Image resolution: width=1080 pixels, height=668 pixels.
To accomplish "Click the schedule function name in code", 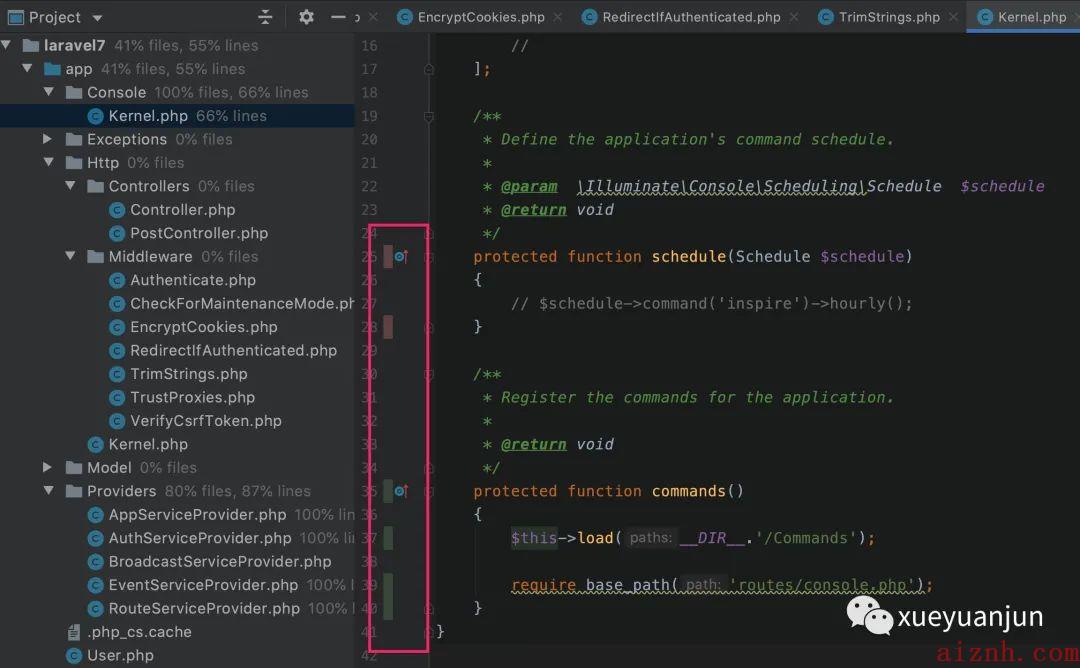I will coord(689,257).
